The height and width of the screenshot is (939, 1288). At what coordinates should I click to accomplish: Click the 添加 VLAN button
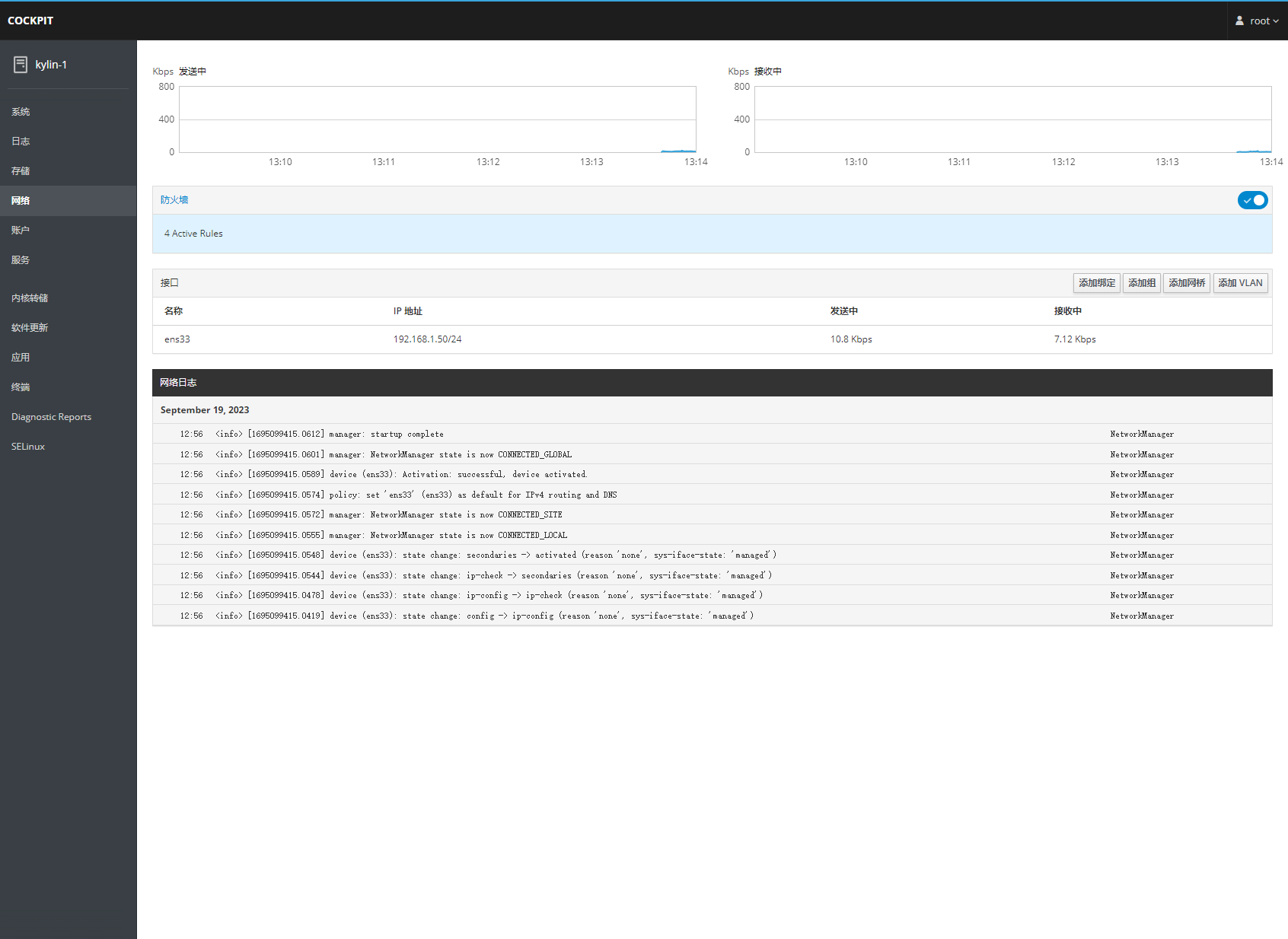(x=1240, y=283)
